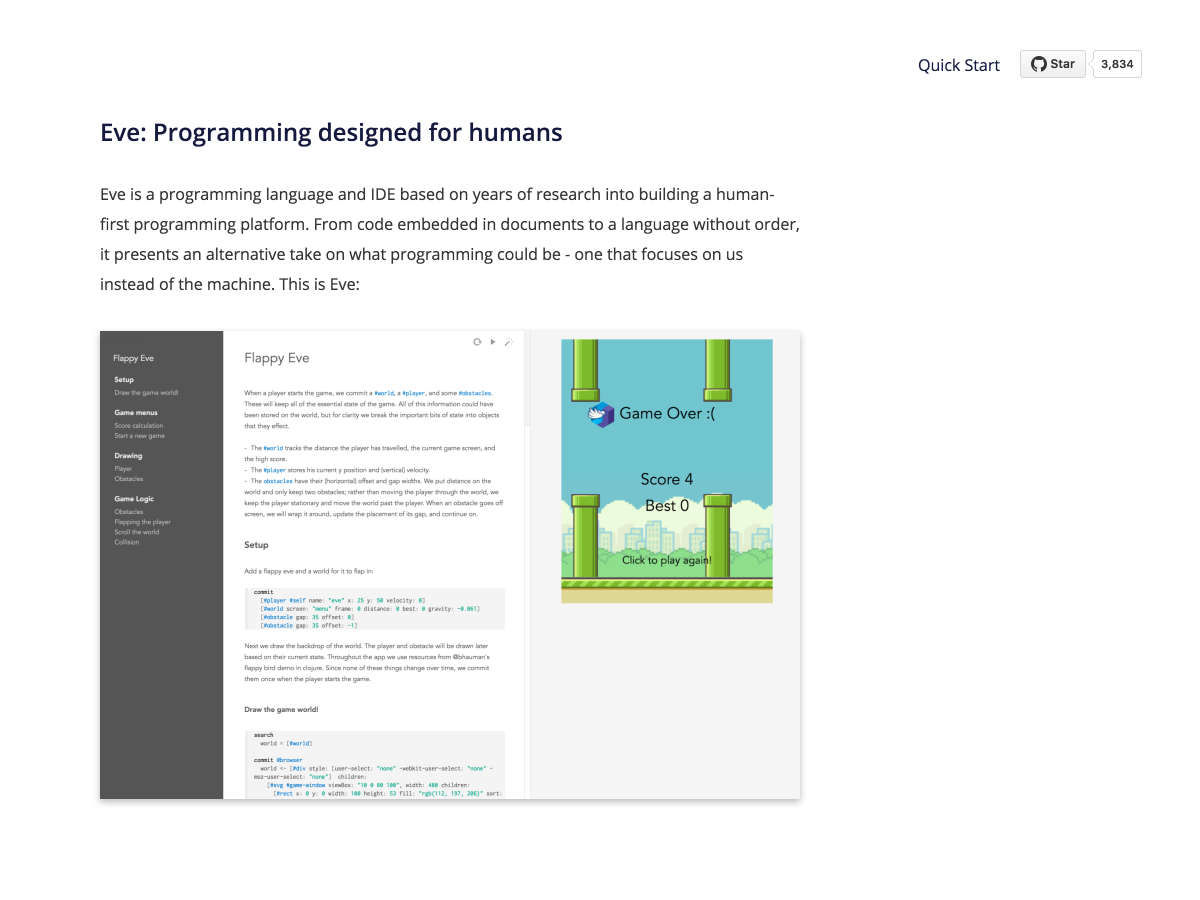Click the play triangle icon in the editor toolbar
Image resolution: width=1200 pixels, height=900 pixels.
click(x=493, y=342)
